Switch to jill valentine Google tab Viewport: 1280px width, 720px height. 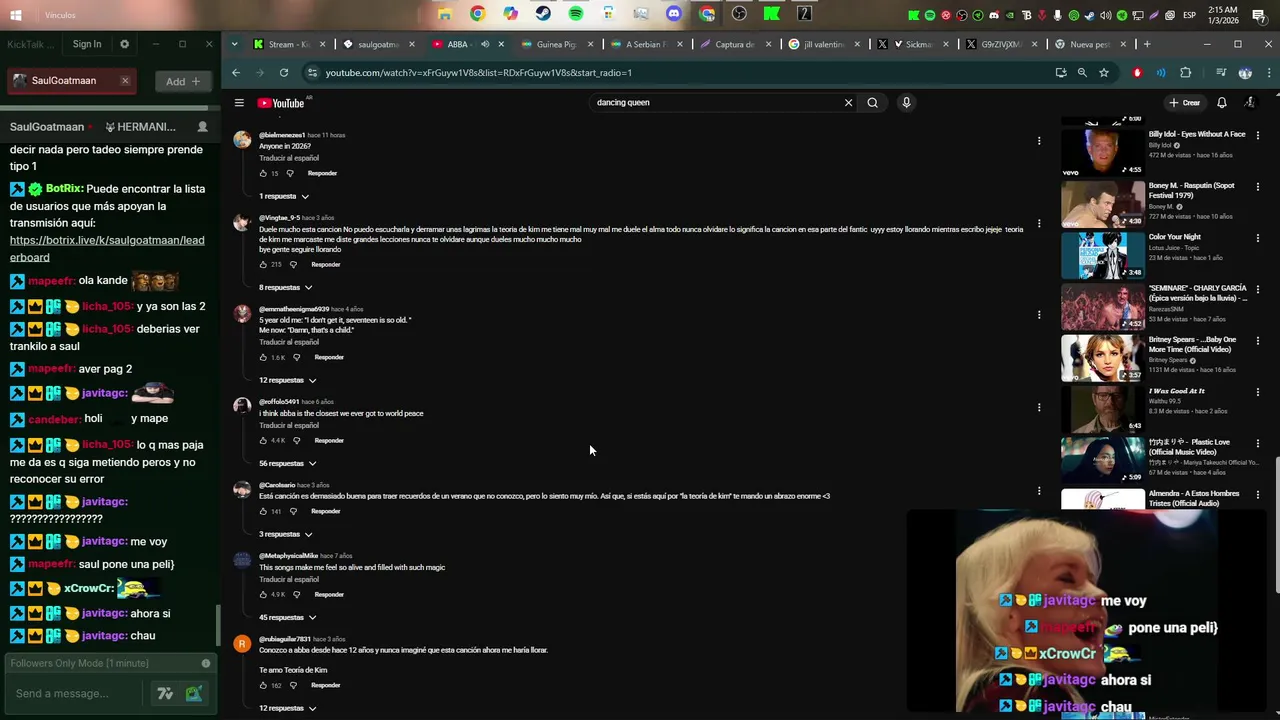pyautogui.click(x=823, y=44)
